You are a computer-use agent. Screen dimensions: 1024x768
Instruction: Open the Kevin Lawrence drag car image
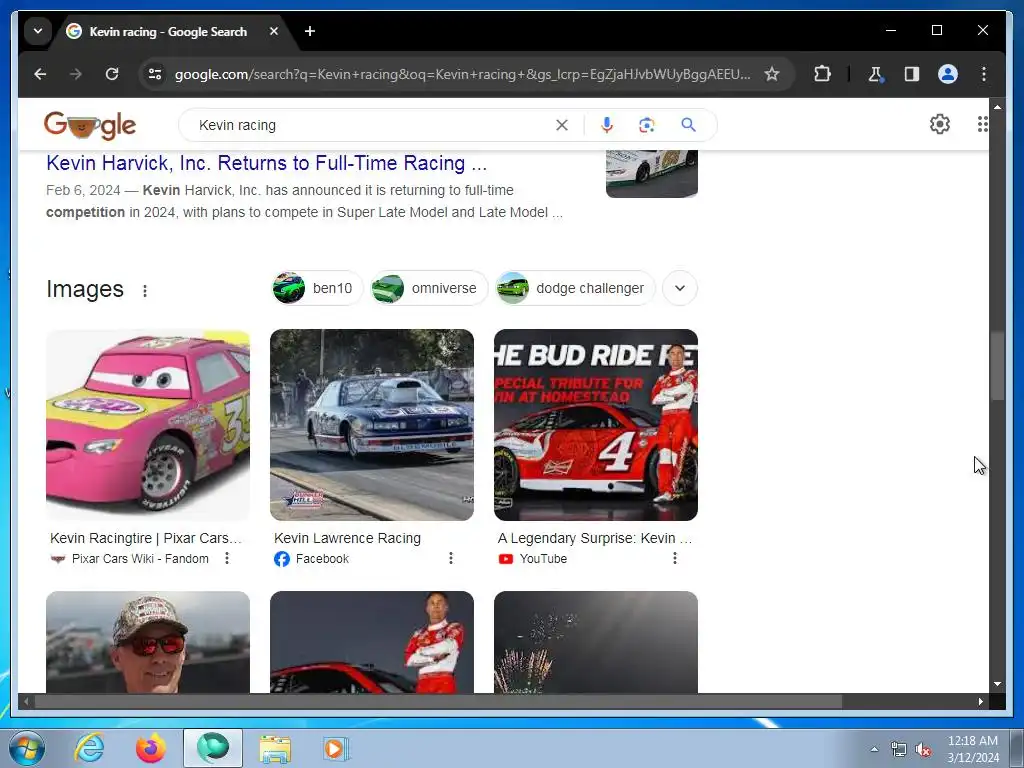tap(372, 425)
